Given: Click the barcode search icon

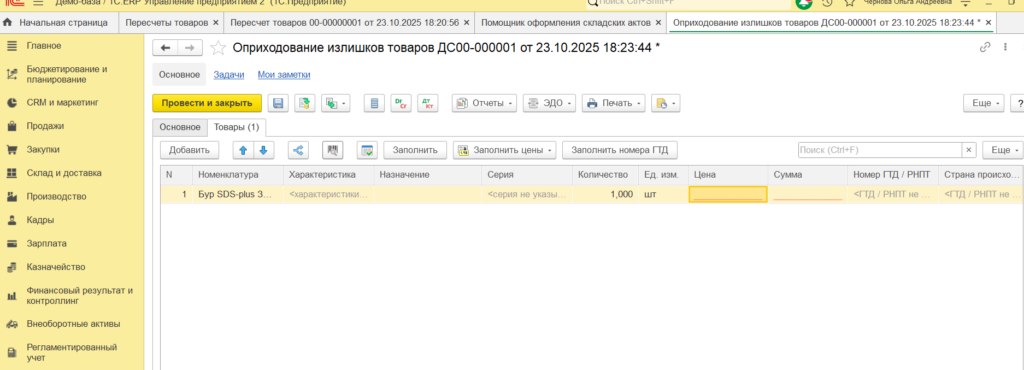Looking at the screenshot, I should click(x=333, y=150).
